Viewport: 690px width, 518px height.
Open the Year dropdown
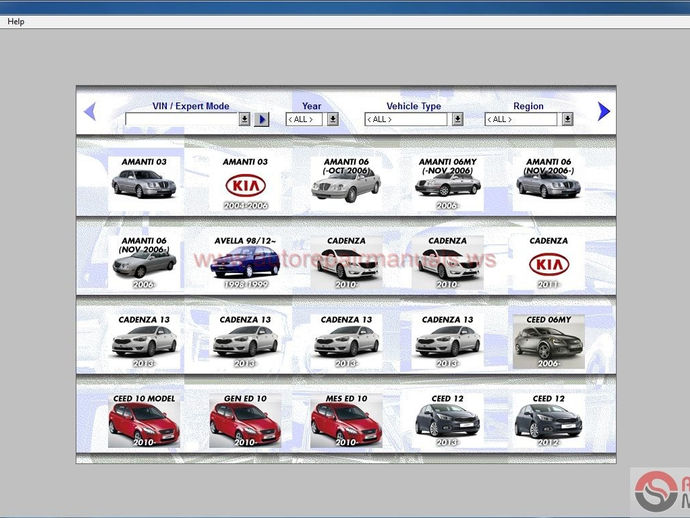pyautogui.click(x=333, y=119)
